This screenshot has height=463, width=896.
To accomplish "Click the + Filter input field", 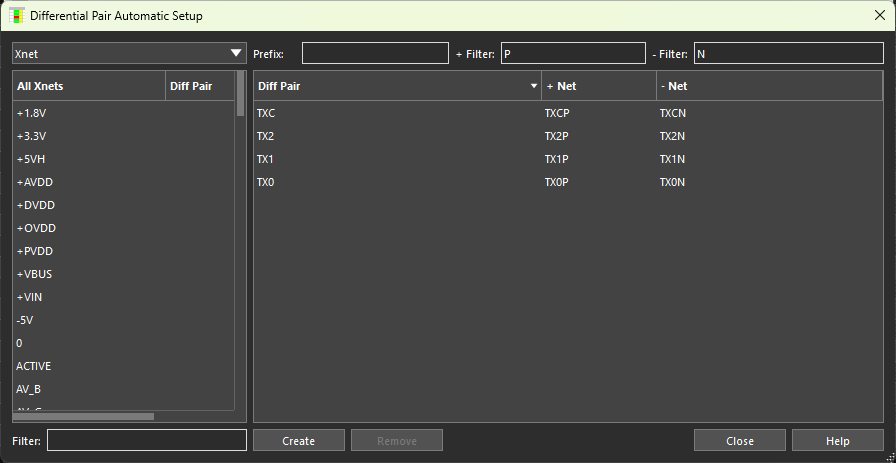I will [573, 54].
